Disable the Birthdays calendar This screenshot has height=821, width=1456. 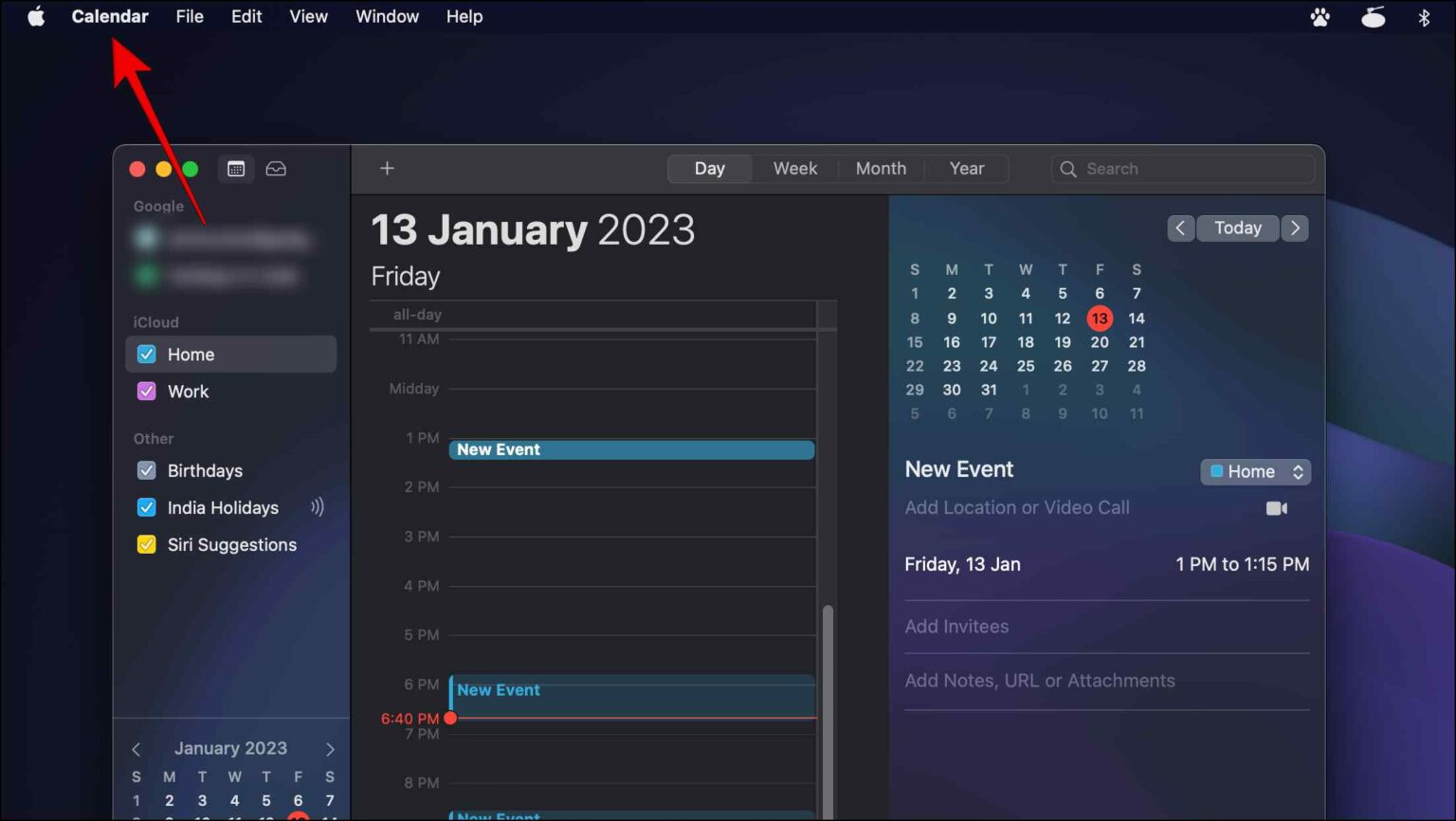[x=146, y=470]
